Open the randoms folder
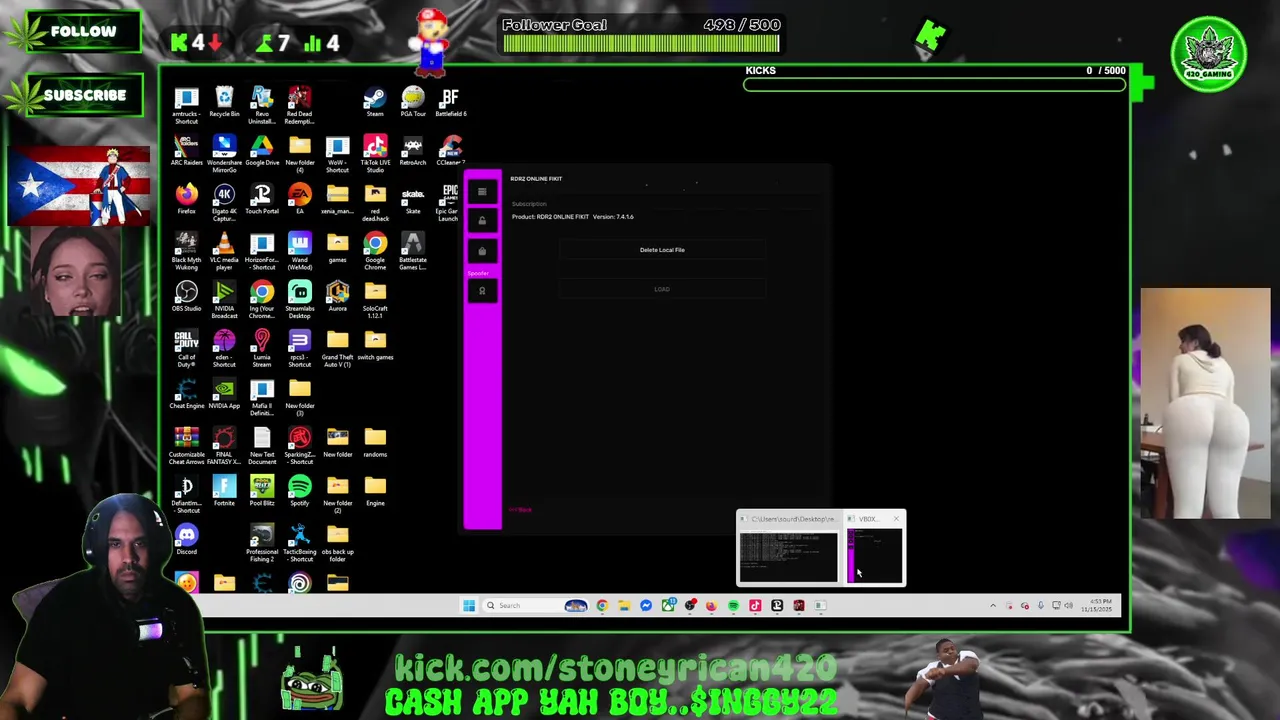 (x=375, y=443)
